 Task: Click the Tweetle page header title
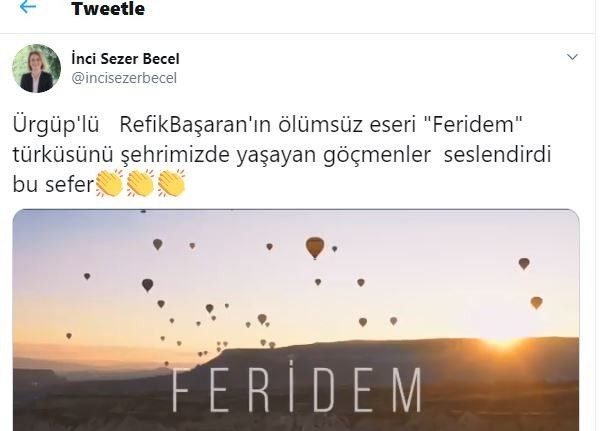pyautogui.click(x=108, y=8)
